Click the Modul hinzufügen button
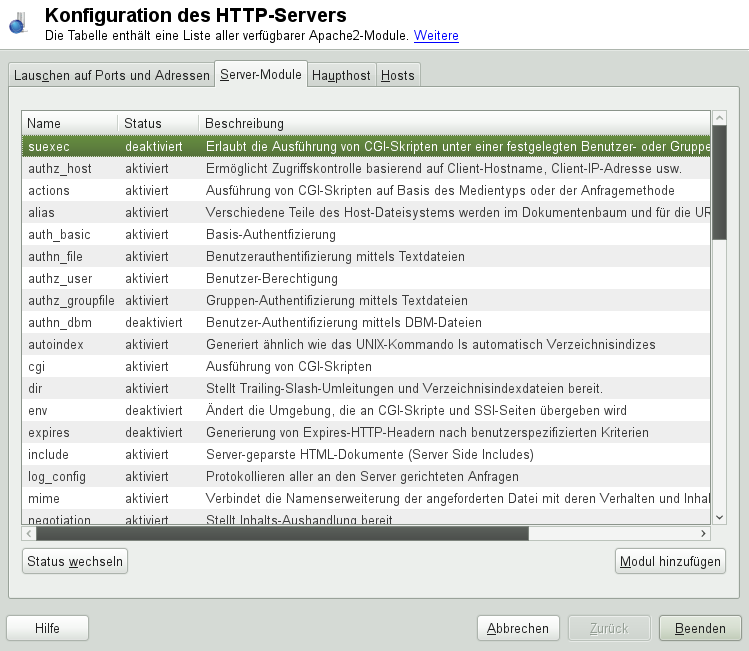 (670, 561)
